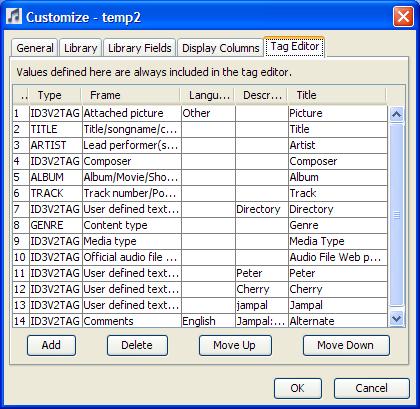Open the Library Fields tab
Viewport: 420px width, 409px height.
[x=139, y=48]
